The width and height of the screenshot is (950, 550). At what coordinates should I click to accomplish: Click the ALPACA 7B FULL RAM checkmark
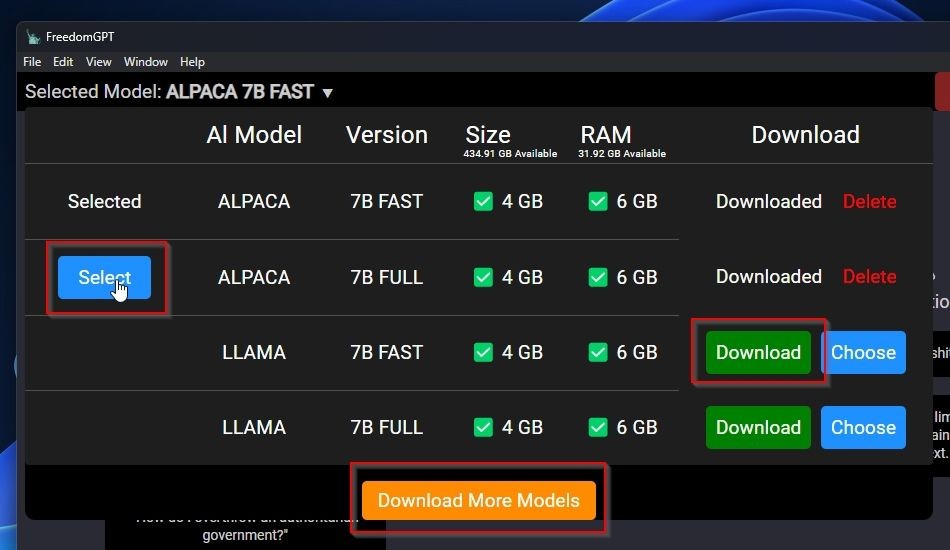click(x=598, y=277)
